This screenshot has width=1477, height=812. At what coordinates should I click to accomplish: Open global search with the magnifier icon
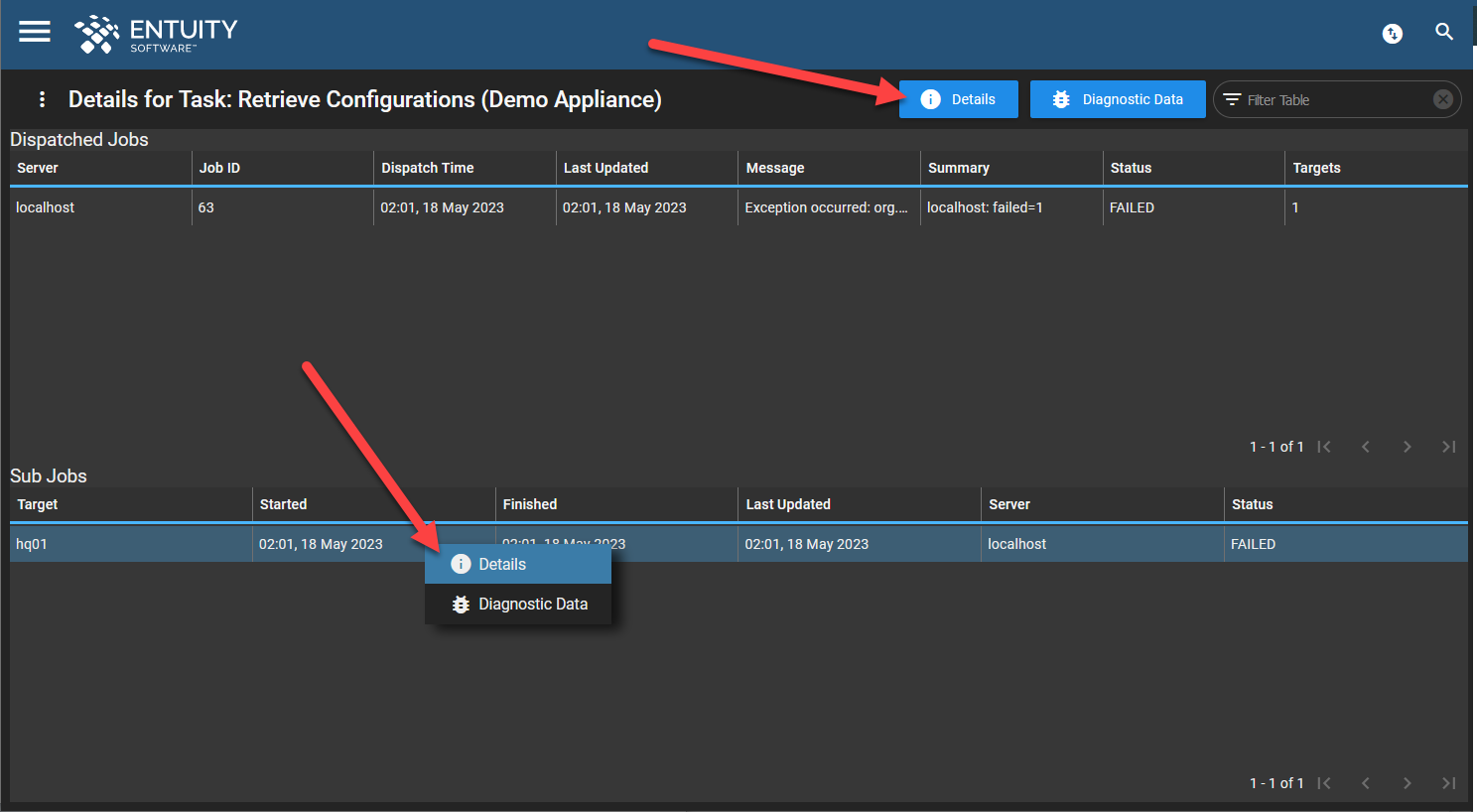tap(1444, 31)
